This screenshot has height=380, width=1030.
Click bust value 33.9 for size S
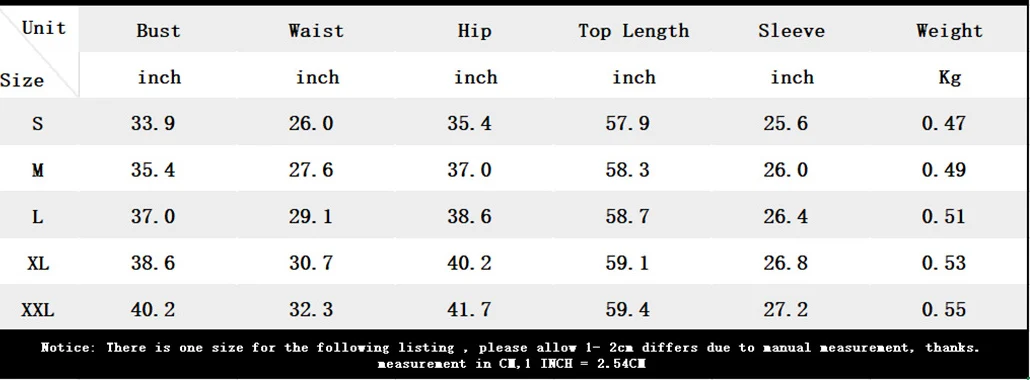pyautogui.click(x=153, y=123)
